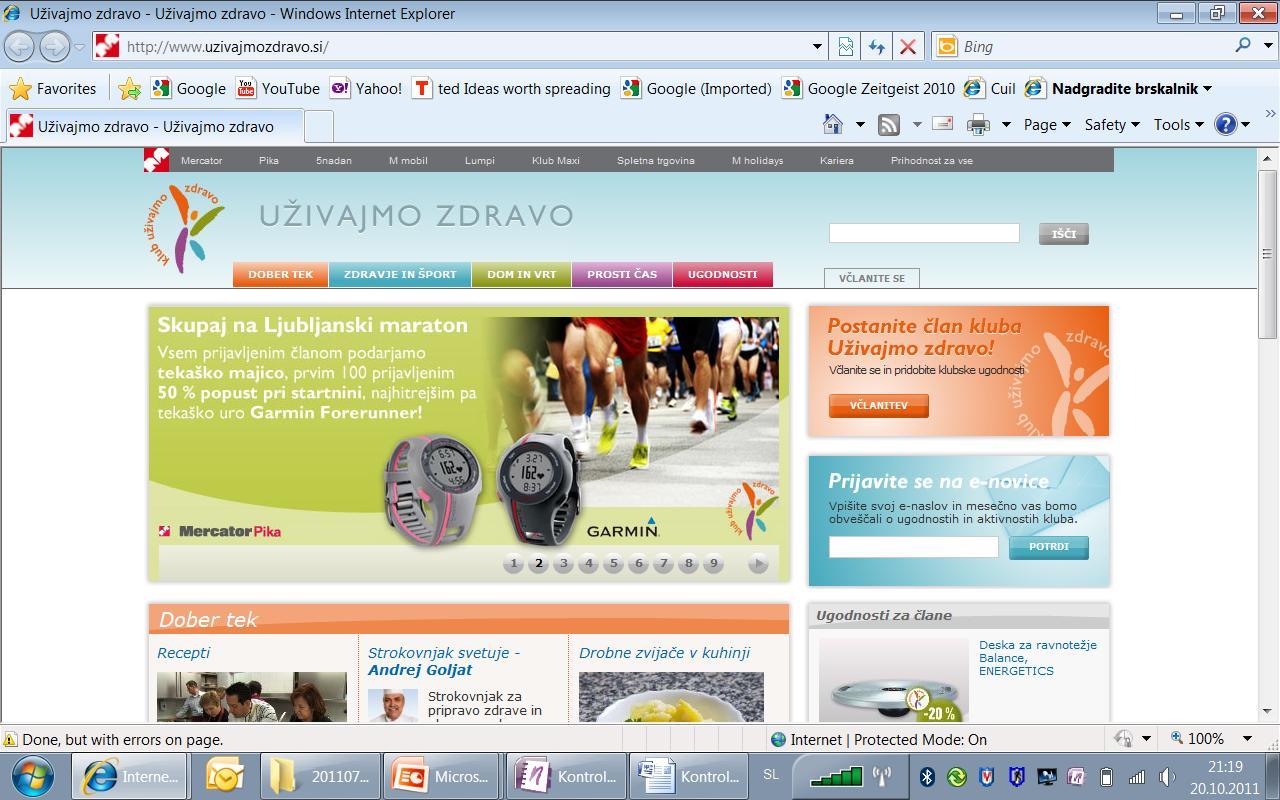1280x800 pixels.
Task: Click the site search input field
Action: tap(924, 233)
